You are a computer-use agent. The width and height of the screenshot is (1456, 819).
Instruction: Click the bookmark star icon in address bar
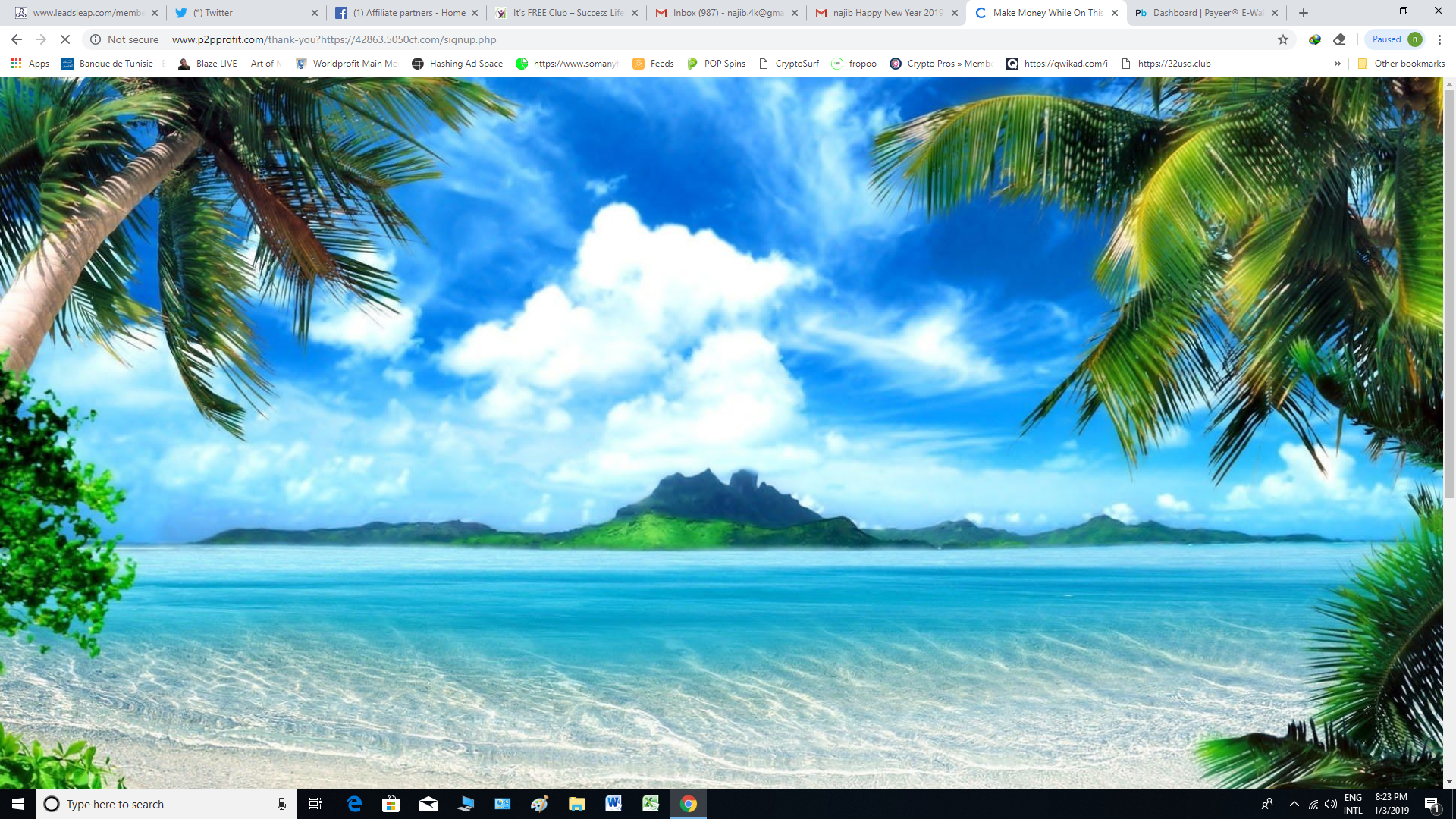(1282, 39)
